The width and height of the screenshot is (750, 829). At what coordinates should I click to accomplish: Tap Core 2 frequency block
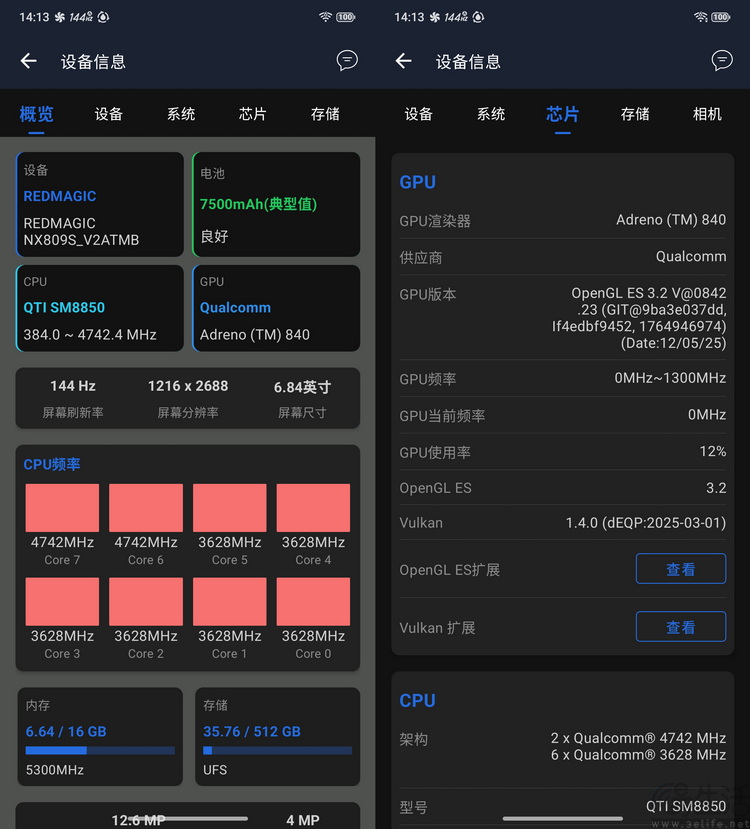click(146, 602)
